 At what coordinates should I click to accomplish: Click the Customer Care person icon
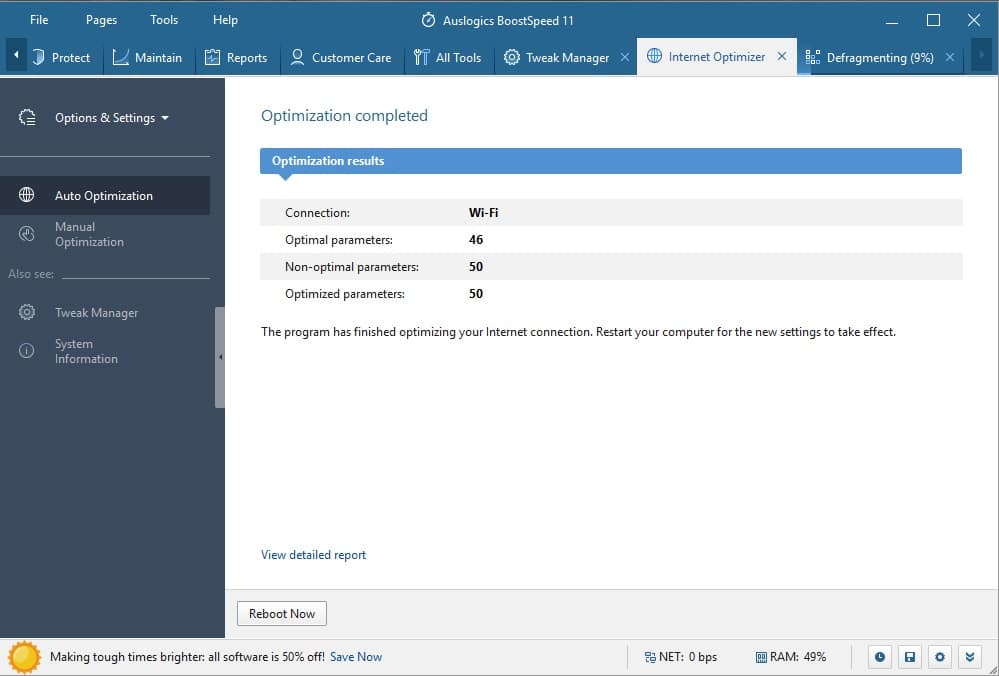click(x=297, y=57)
